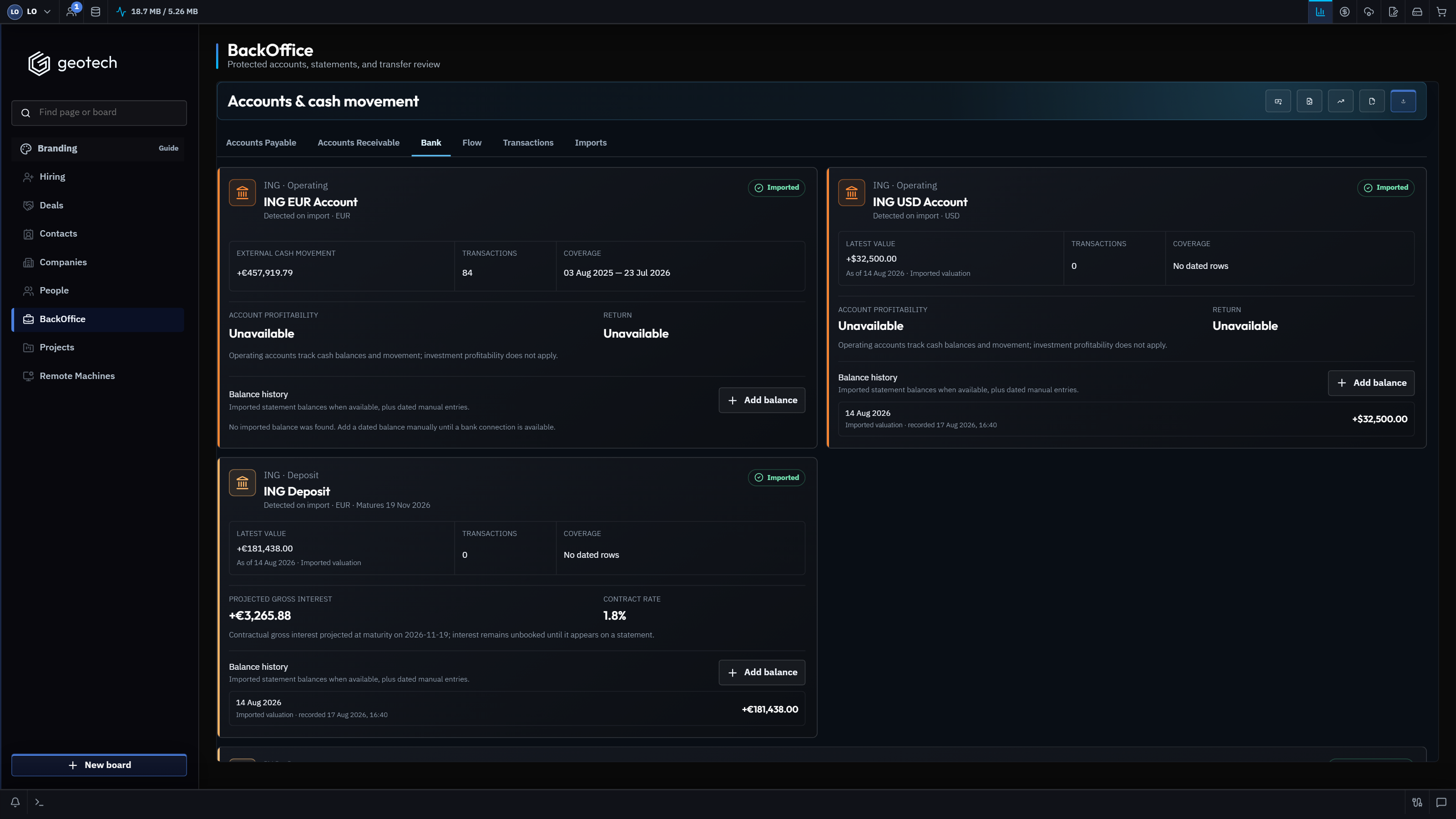Click the dollar coin icon in top bar
The height and width of the screenshot is (819, 1456).
1345,11
